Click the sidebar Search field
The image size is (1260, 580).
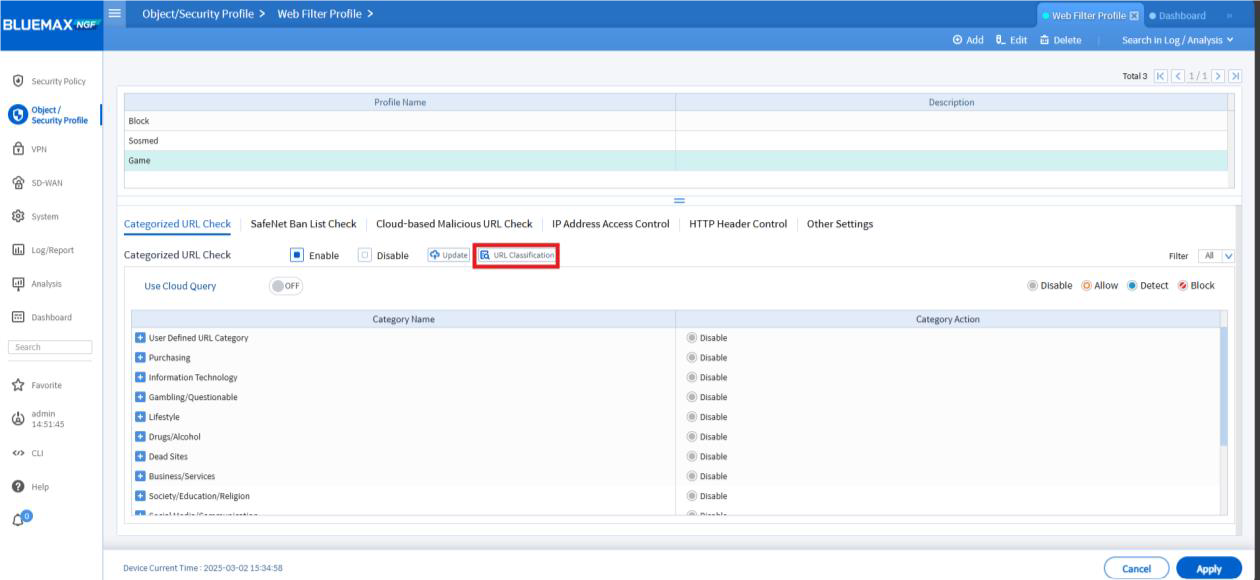tap(50, 347)
